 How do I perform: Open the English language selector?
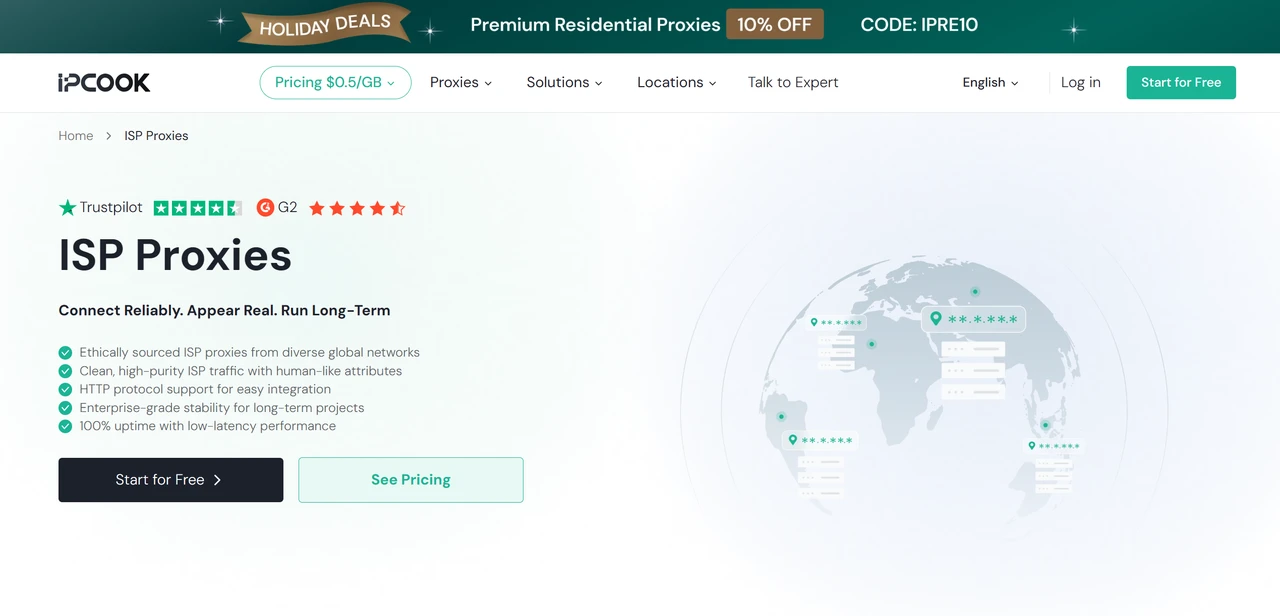[x=989, y=82]
